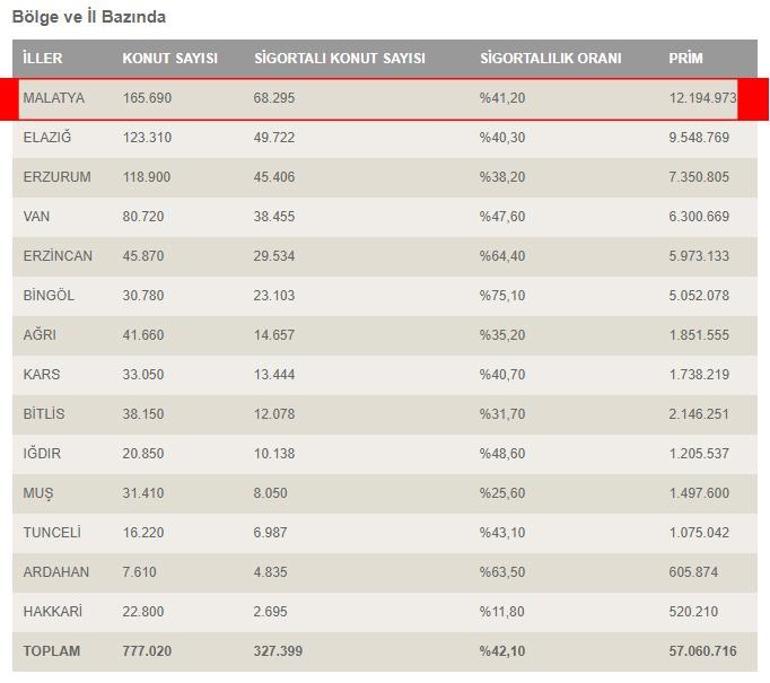Click Elazığ premium 9.548.769

pos(699,137)
